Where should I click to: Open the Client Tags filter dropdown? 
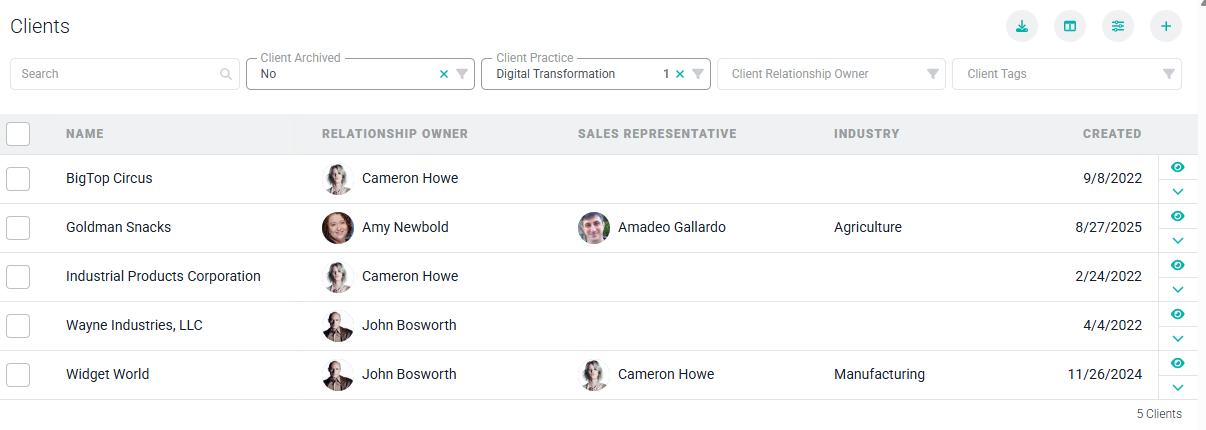click(1066, 74)
